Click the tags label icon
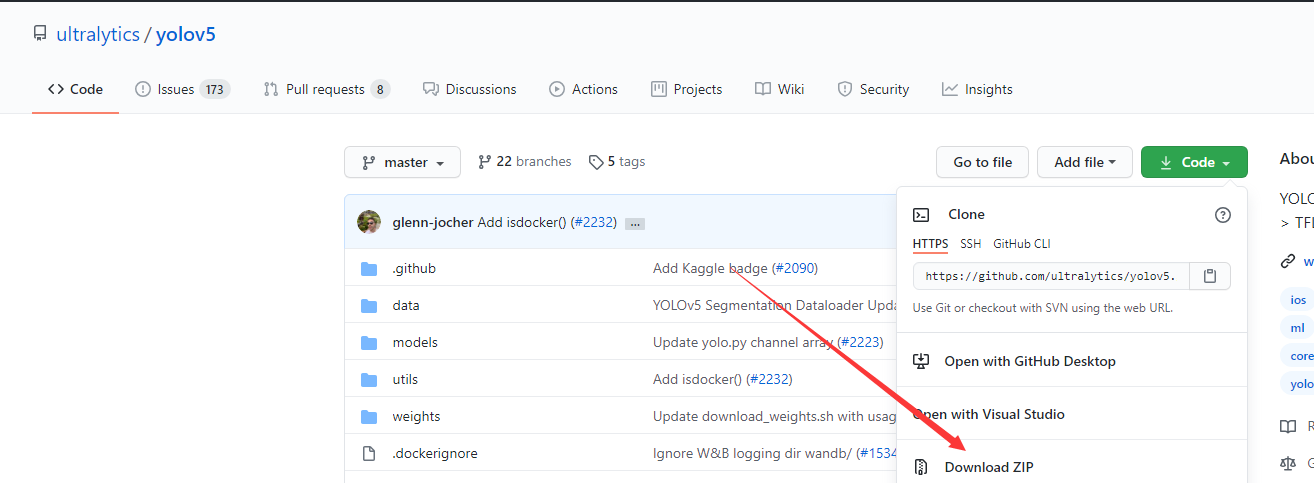 click(596, 162)
